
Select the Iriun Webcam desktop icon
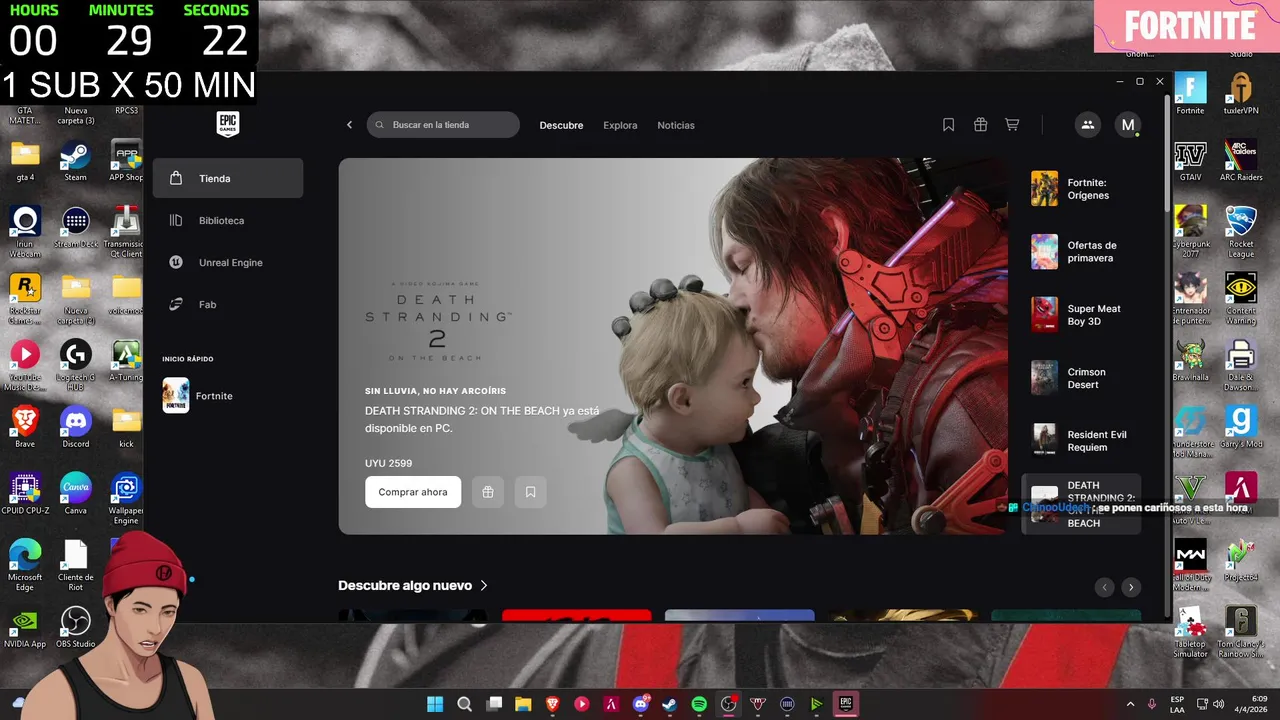click(25, 231)
